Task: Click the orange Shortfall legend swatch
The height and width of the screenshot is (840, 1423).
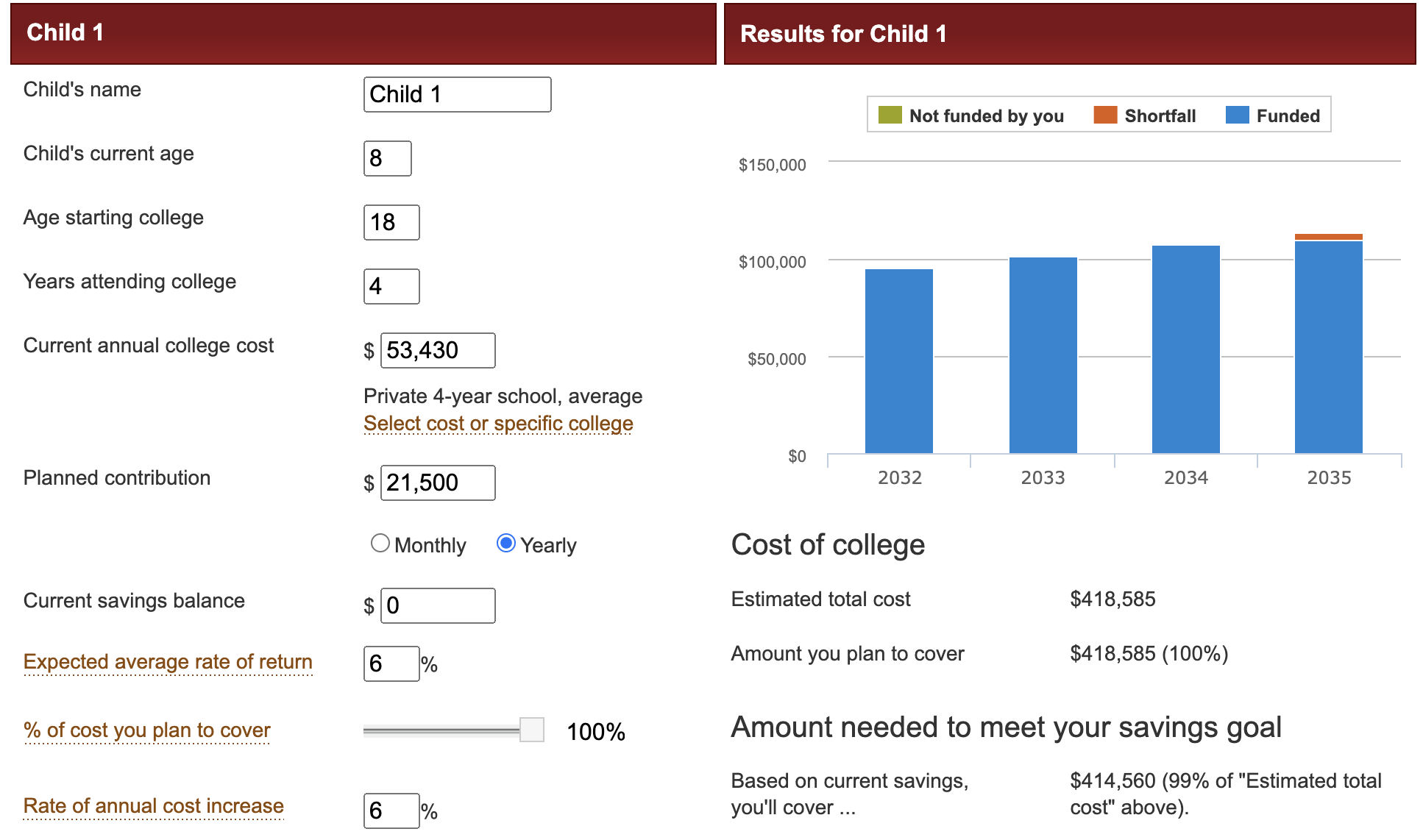Action: click(1105, 115)
